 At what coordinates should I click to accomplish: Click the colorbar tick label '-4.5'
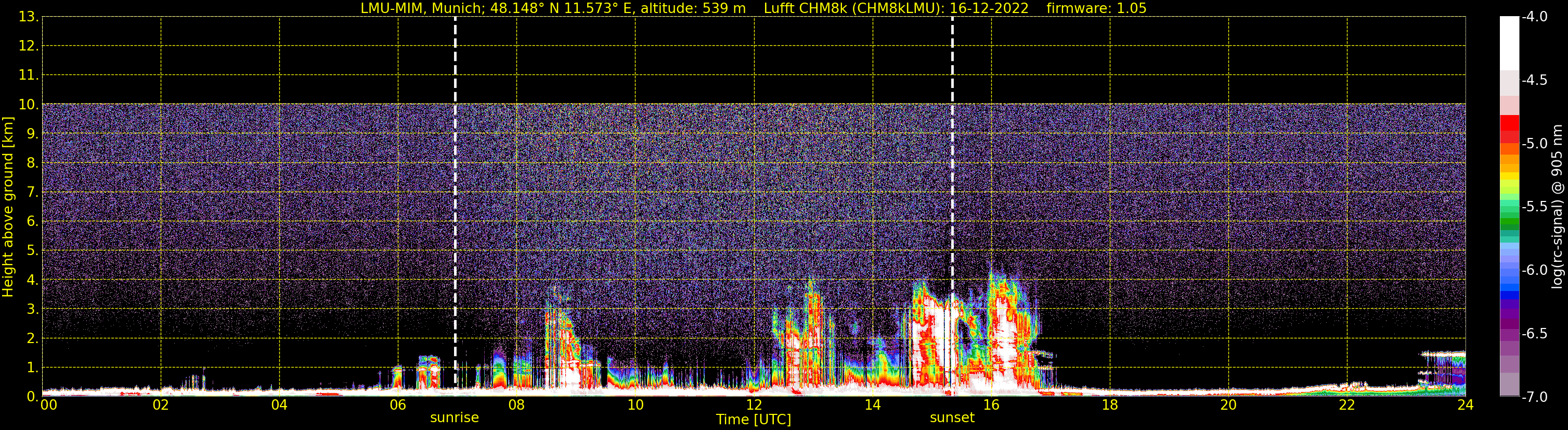click(x=1535, y=80)
